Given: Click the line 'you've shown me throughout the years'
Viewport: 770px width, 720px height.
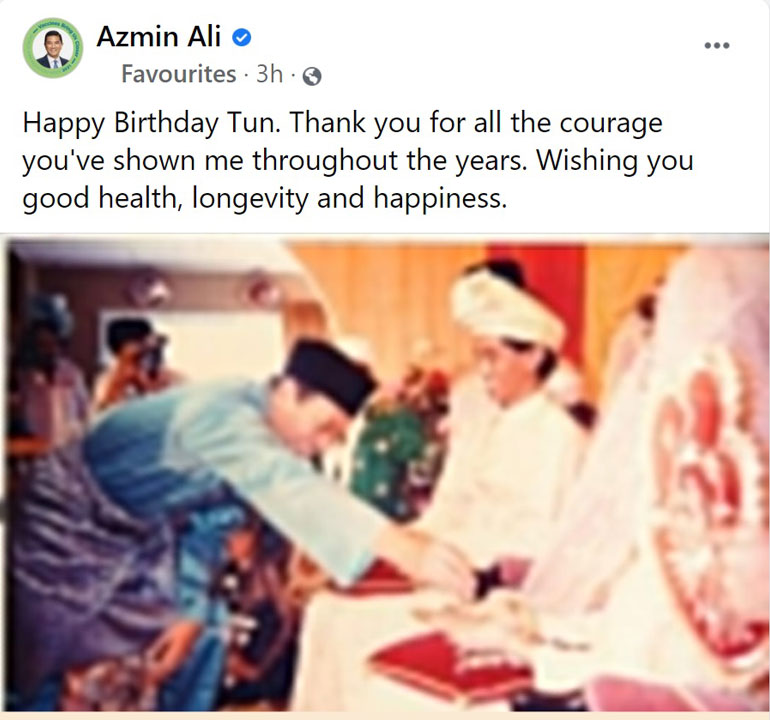Looking at the screenshot, I should click(274, 161).
